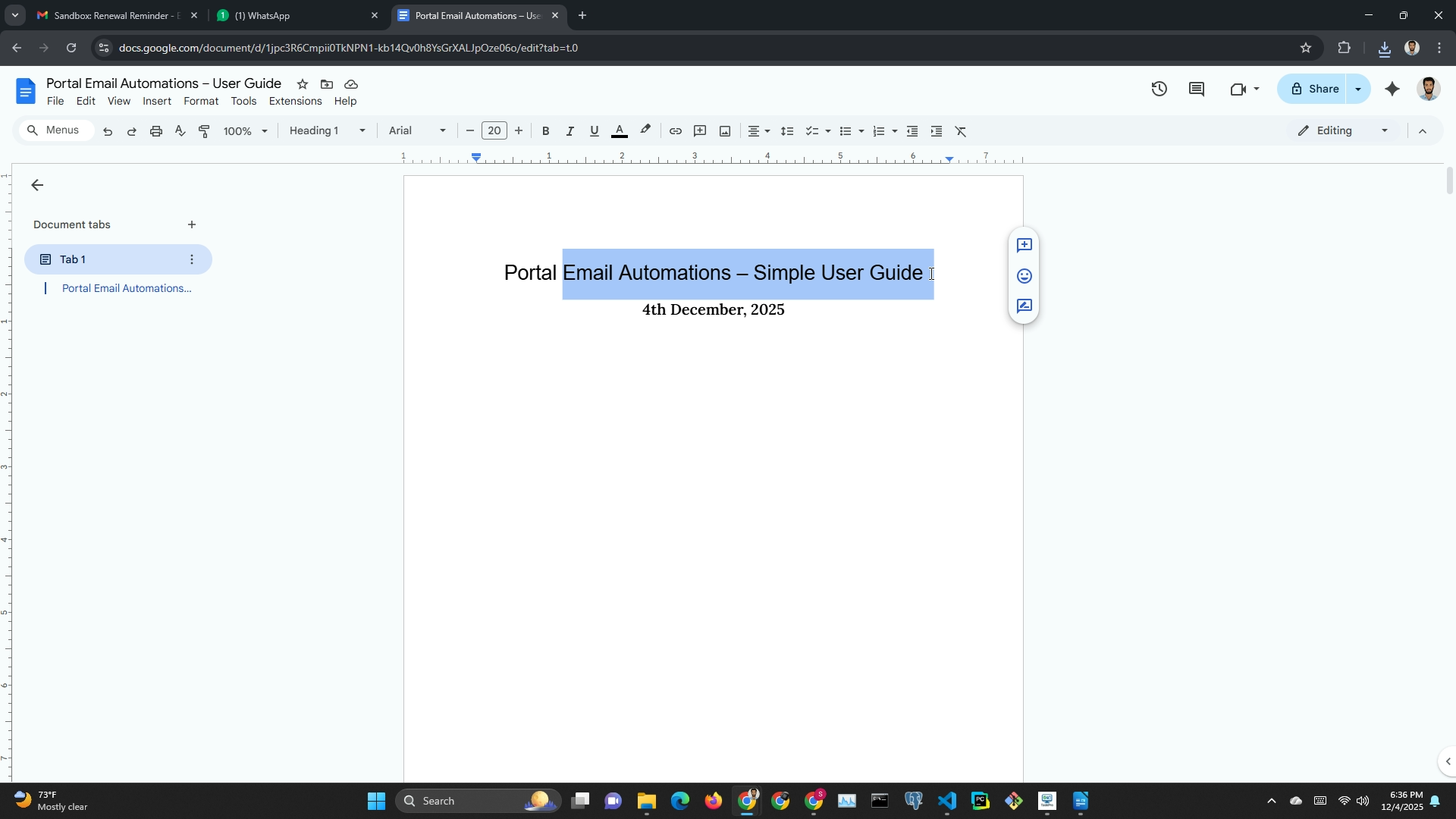The image size is (1456, 819).
Task: Click the Share button
Action: pos(1314,89)
